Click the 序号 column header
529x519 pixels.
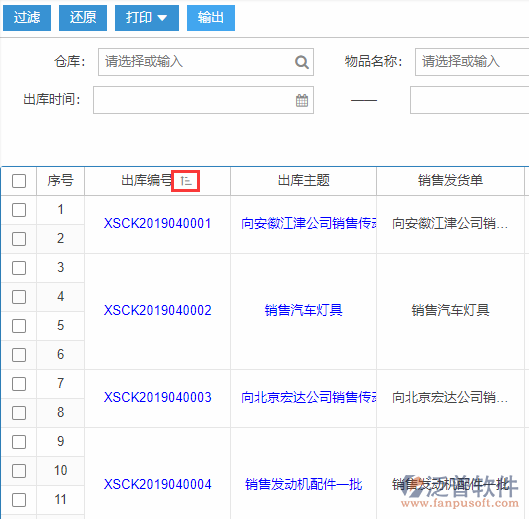click(x=60, y=181)
